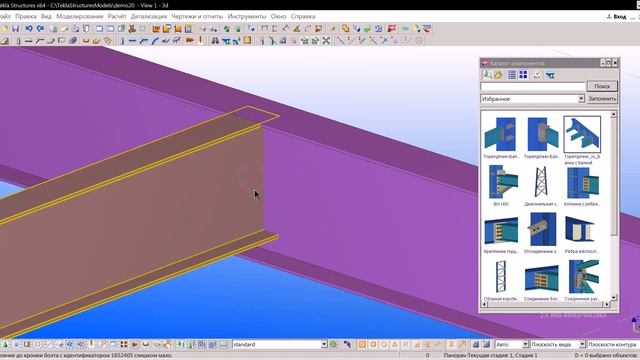Open the Правка menu
Image resolution: width=640 pixels, height=360 pixels.
26,16
